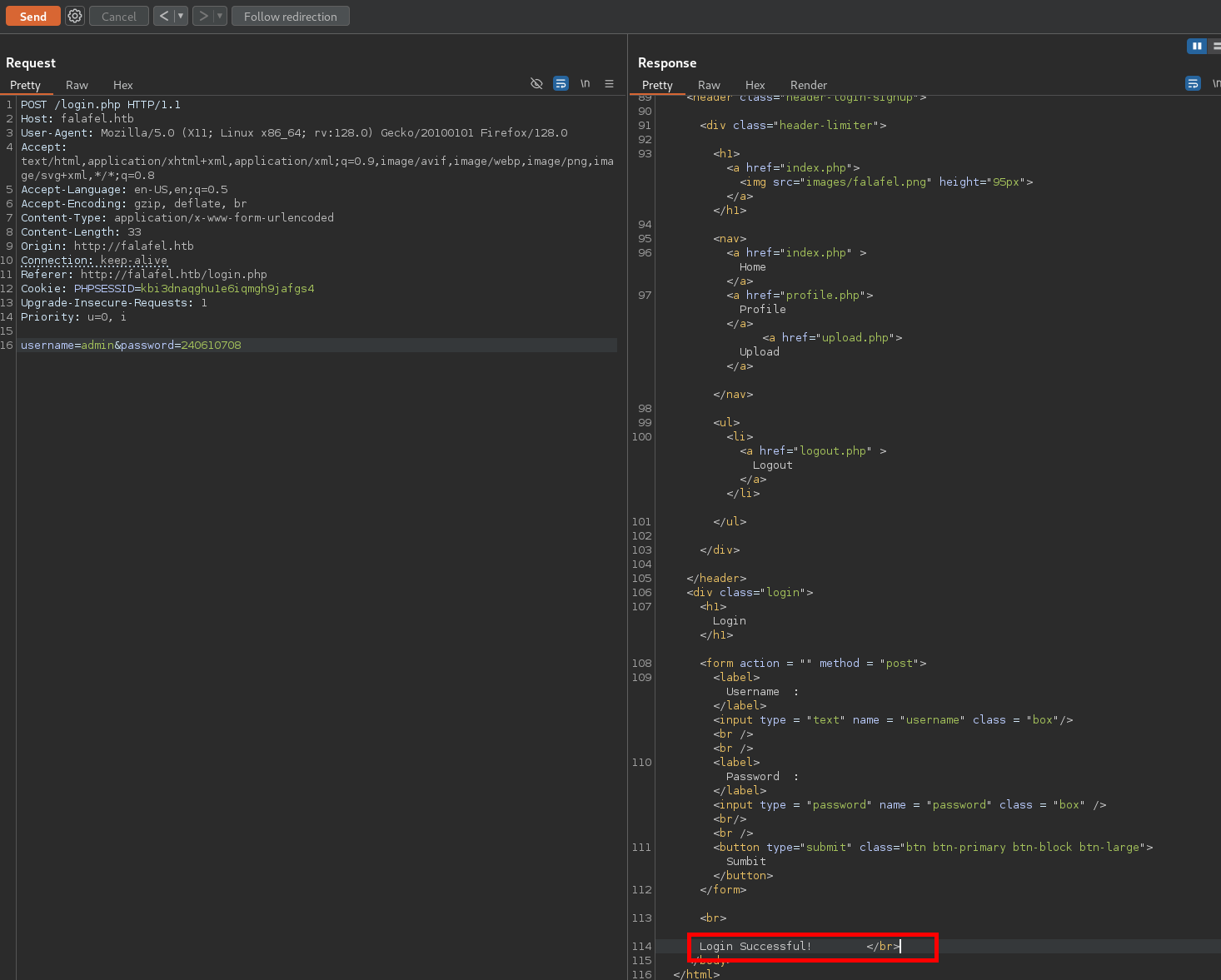Click the Content-Type header line
Screen dimensions: 1221x980
(177, 217)
